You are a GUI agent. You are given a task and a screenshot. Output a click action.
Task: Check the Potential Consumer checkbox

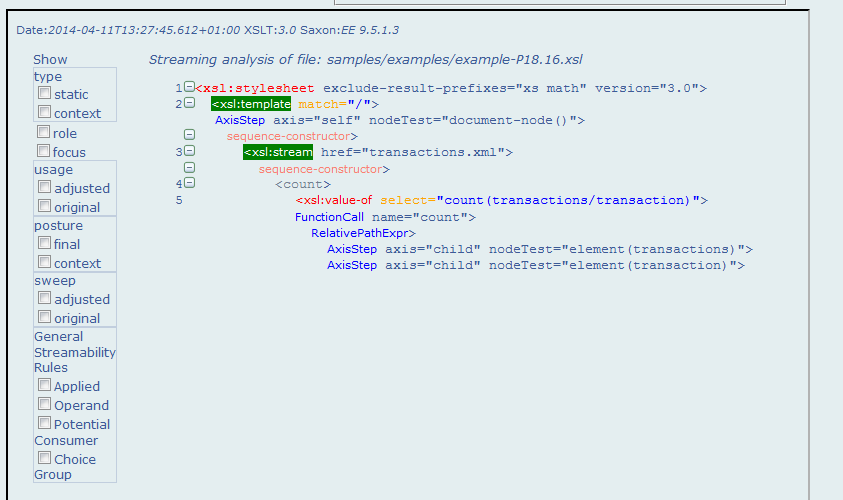click(45, 423)
